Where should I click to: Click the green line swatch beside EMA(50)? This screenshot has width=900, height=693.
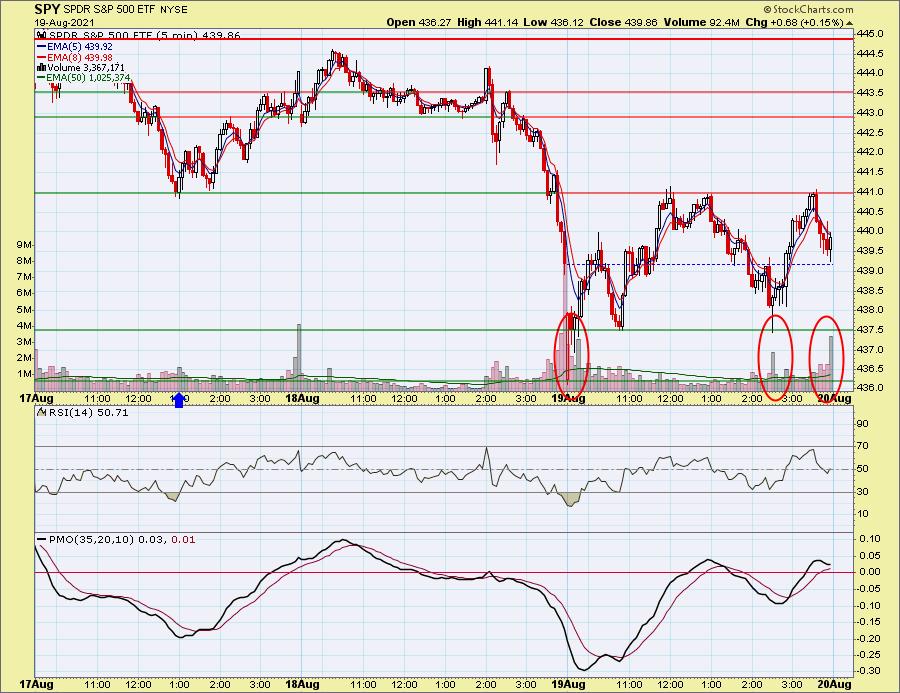[41, 78]
